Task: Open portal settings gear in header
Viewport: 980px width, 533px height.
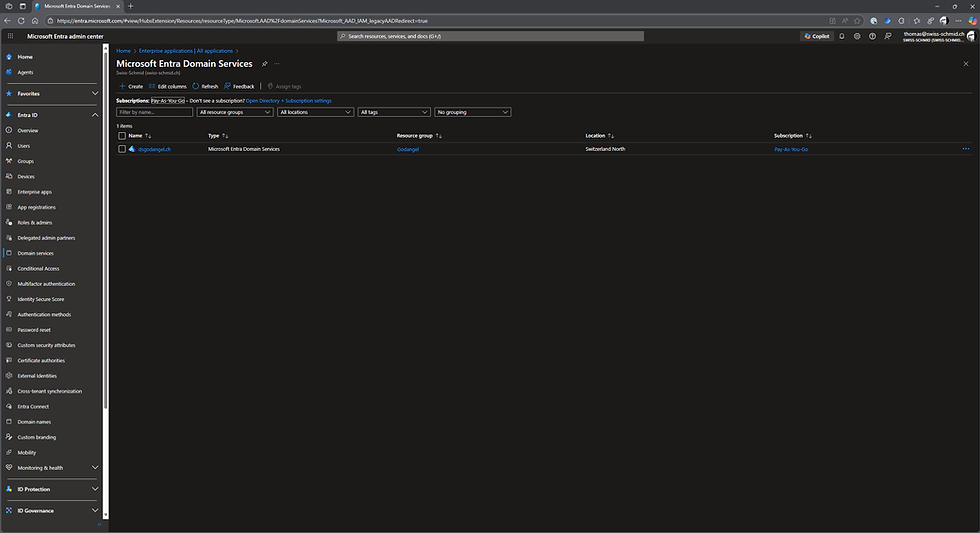Action: click(857, 36)
